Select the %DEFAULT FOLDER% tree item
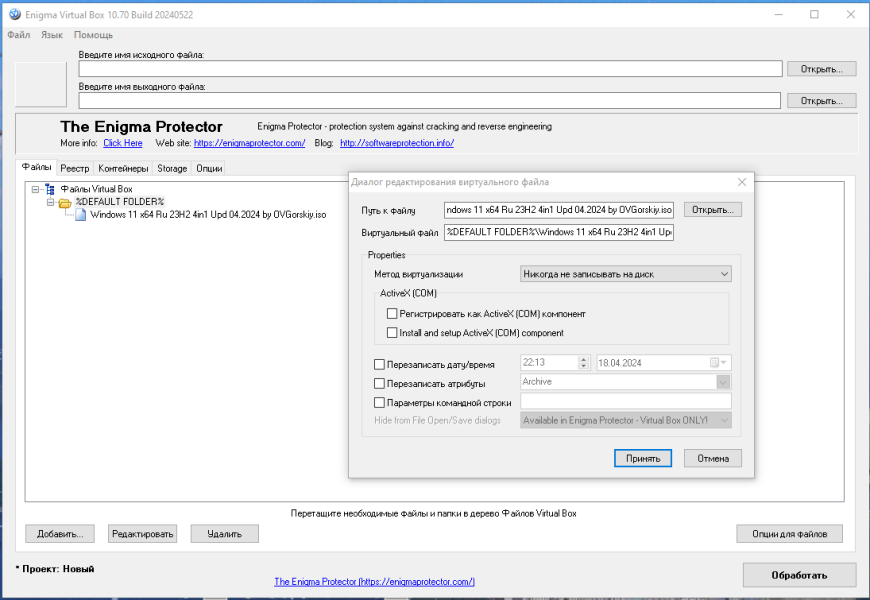Image resolution: width=870 pixels, height=600 pixels. tap(120, 202)
